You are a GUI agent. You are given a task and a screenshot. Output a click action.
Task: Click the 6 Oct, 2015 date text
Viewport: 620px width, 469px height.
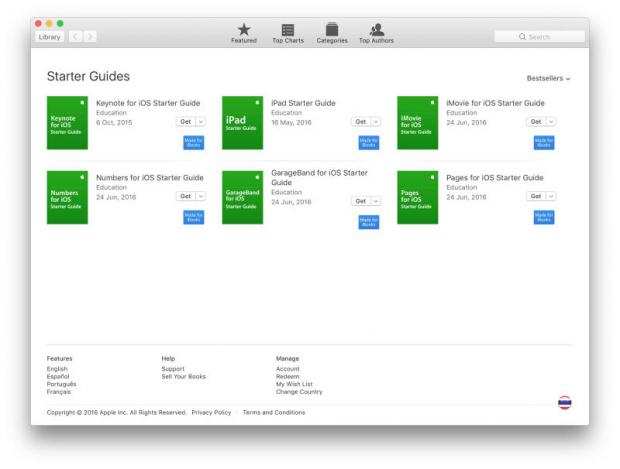114,123
